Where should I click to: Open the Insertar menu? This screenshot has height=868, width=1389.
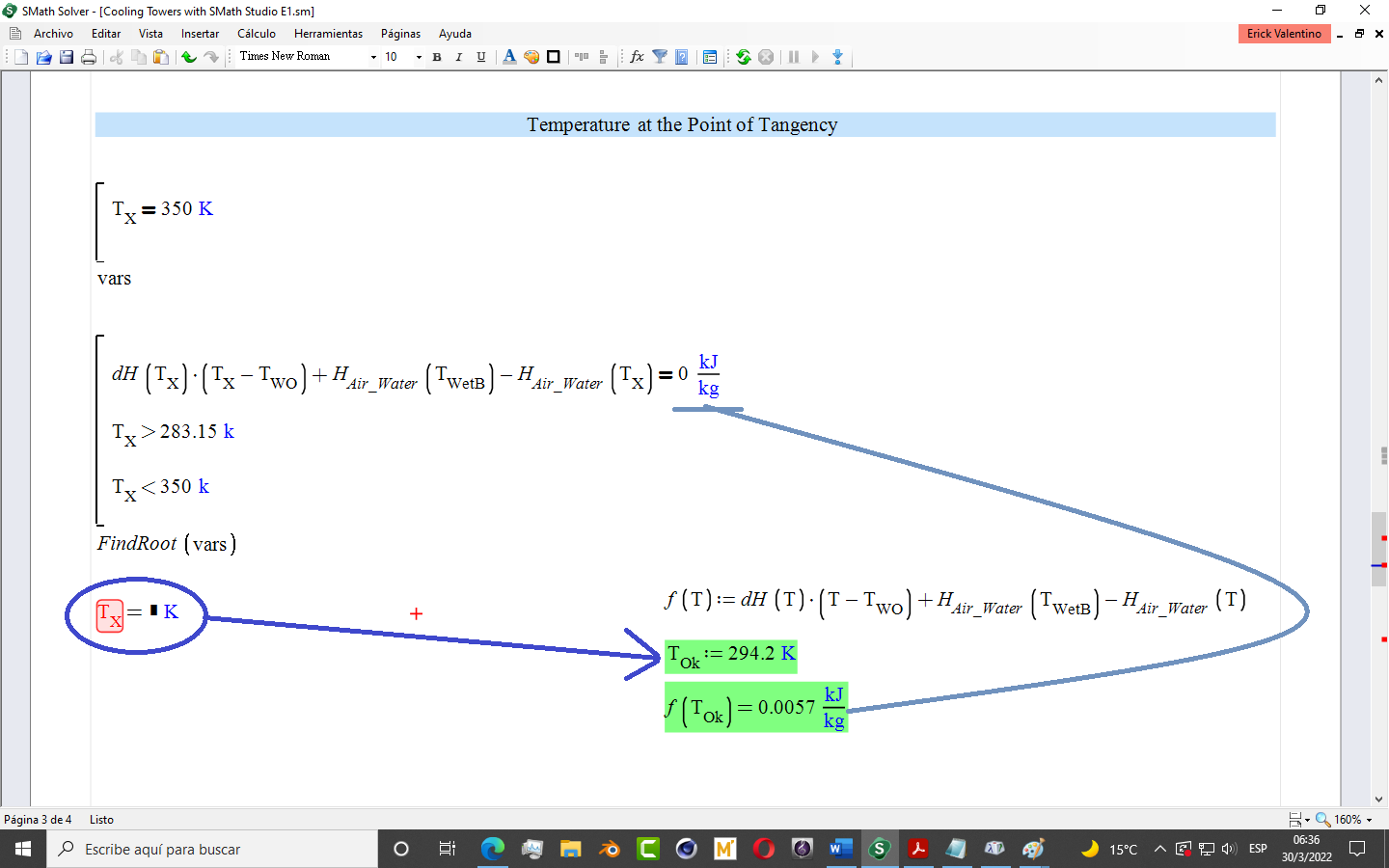point(200,34)
